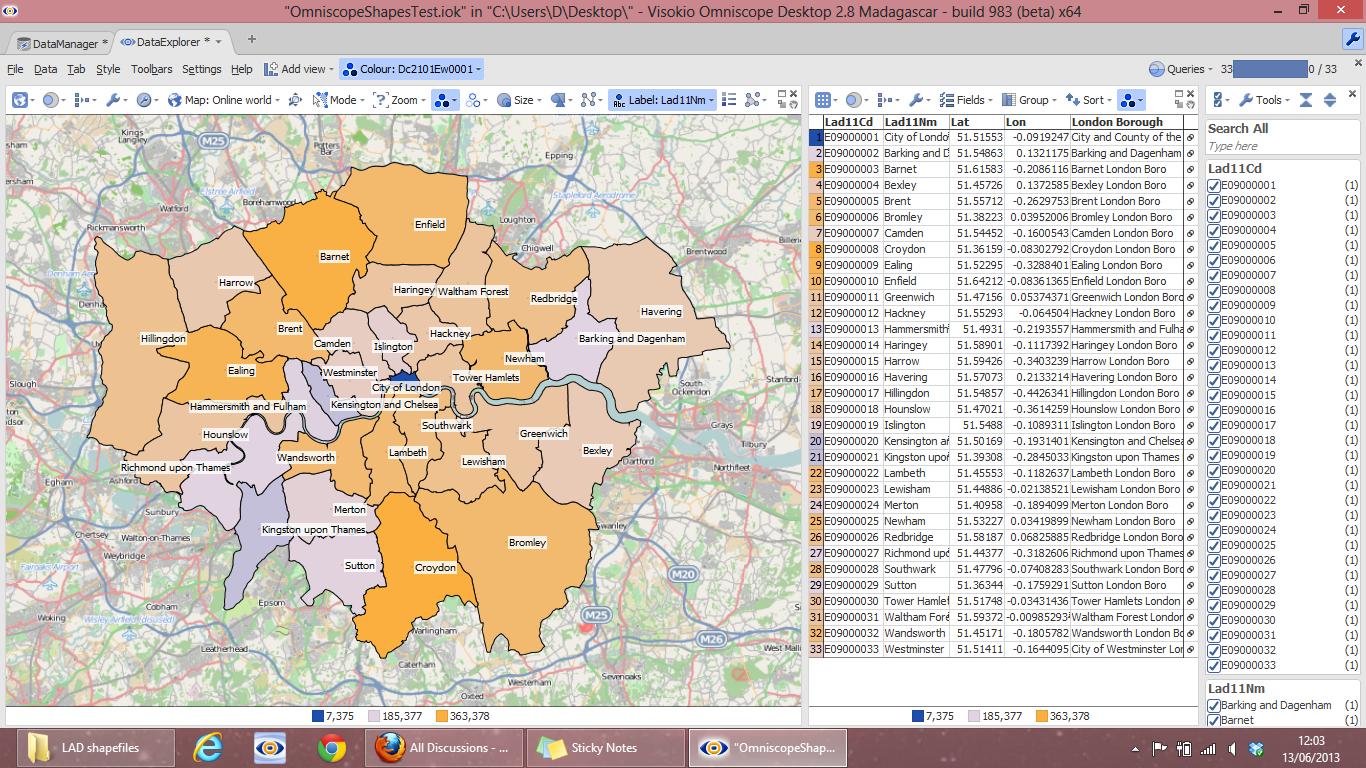Click the Sort button in table toolbar
The width and height of the screenshot is (1366, 768).
[x=1086, y=100]
